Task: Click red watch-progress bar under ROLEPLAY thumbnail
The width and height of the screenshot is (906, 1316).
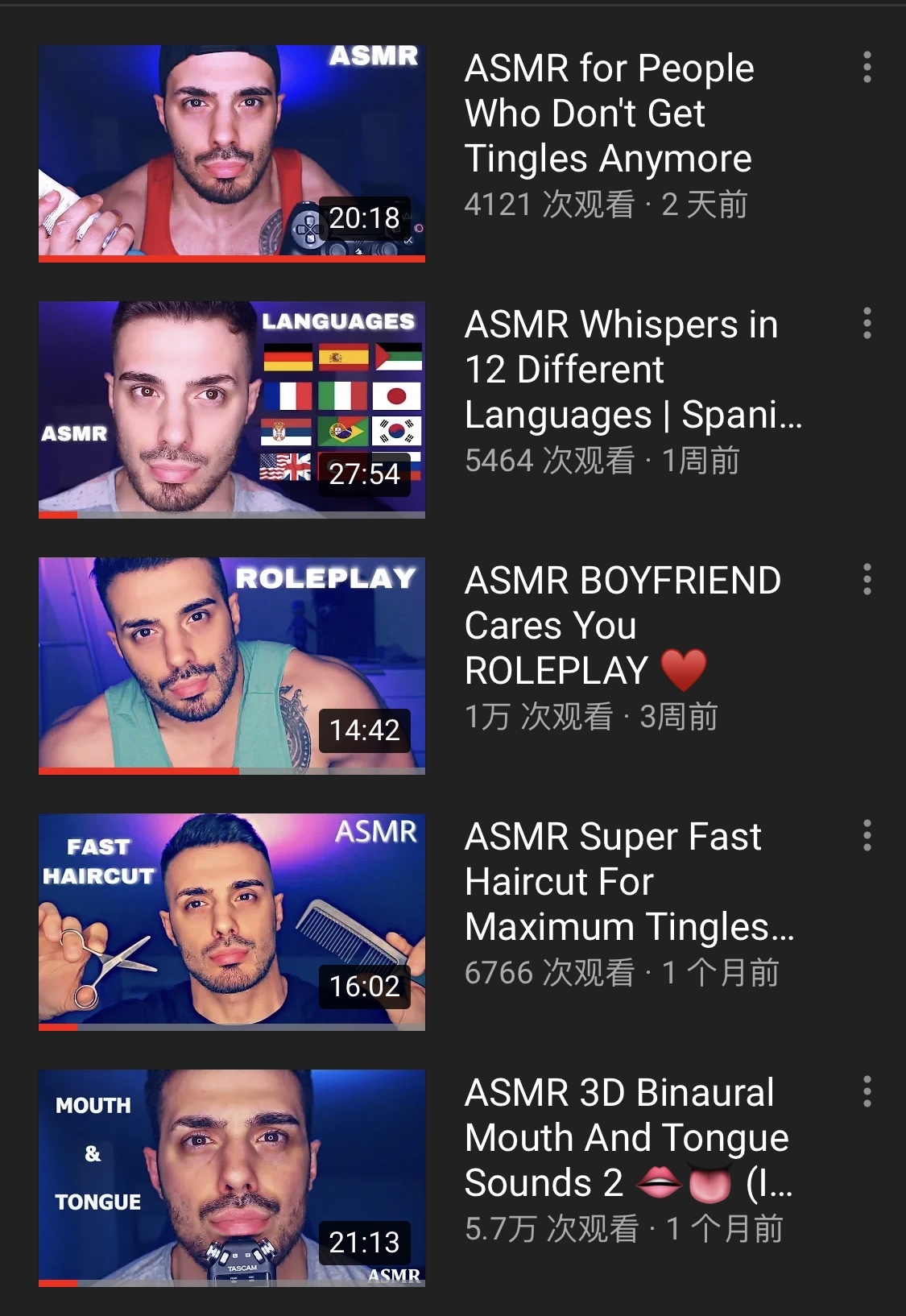Action: 139,771
